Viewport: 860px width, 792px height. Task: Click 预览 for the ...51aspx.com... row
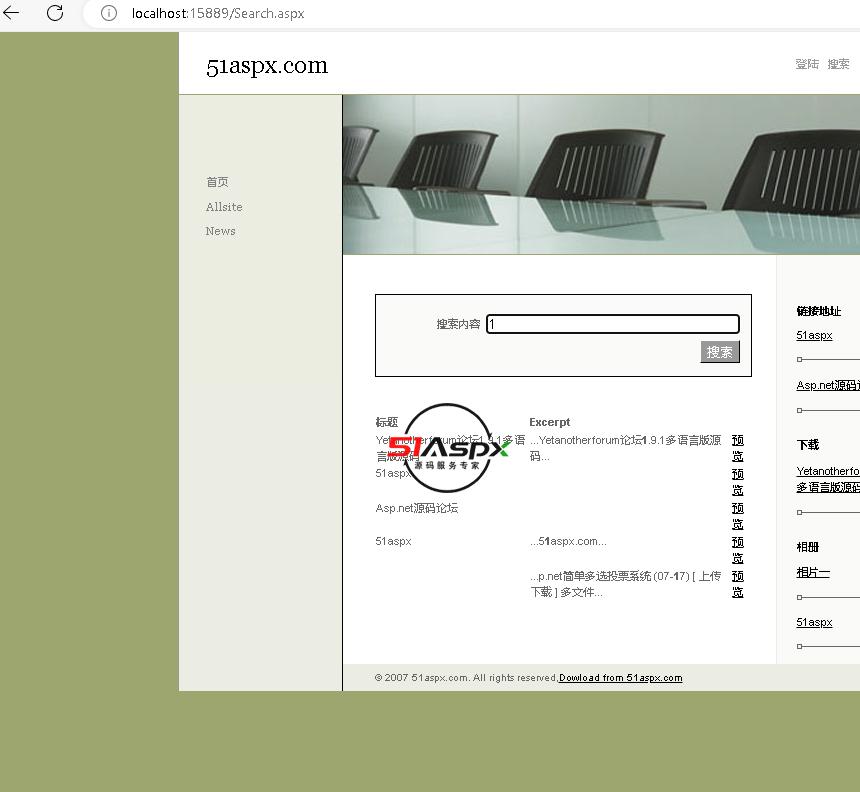pyautogui.click(x=738, y=550)
